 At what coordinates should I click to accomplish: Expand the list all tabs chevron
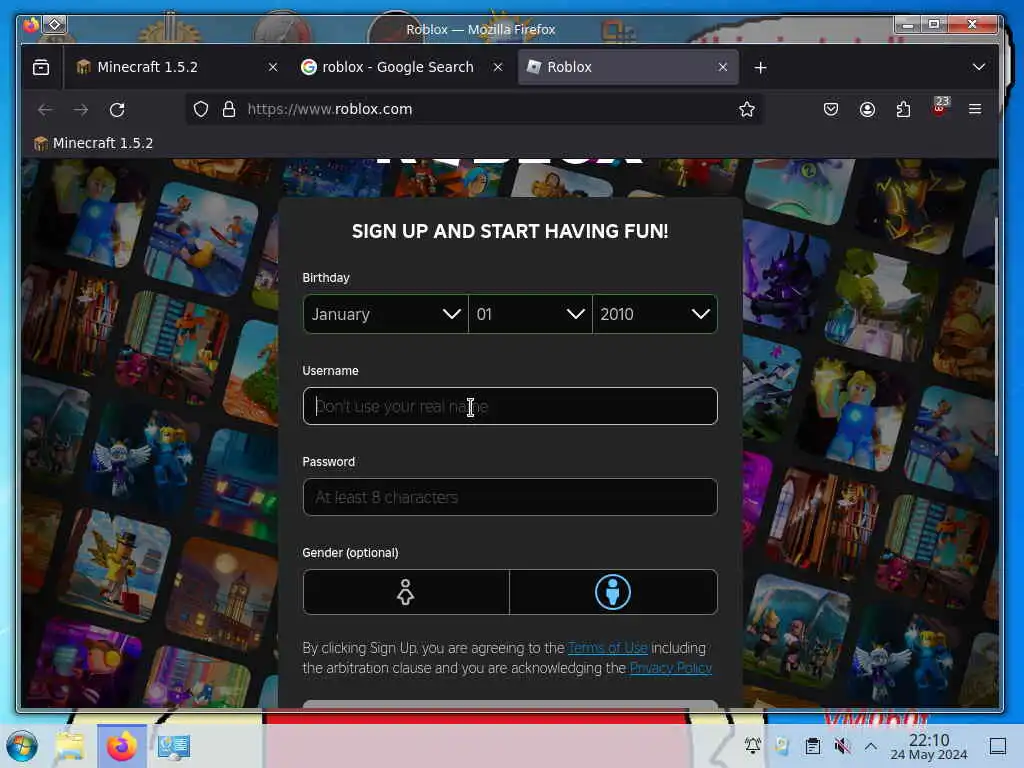pos(978,67)
